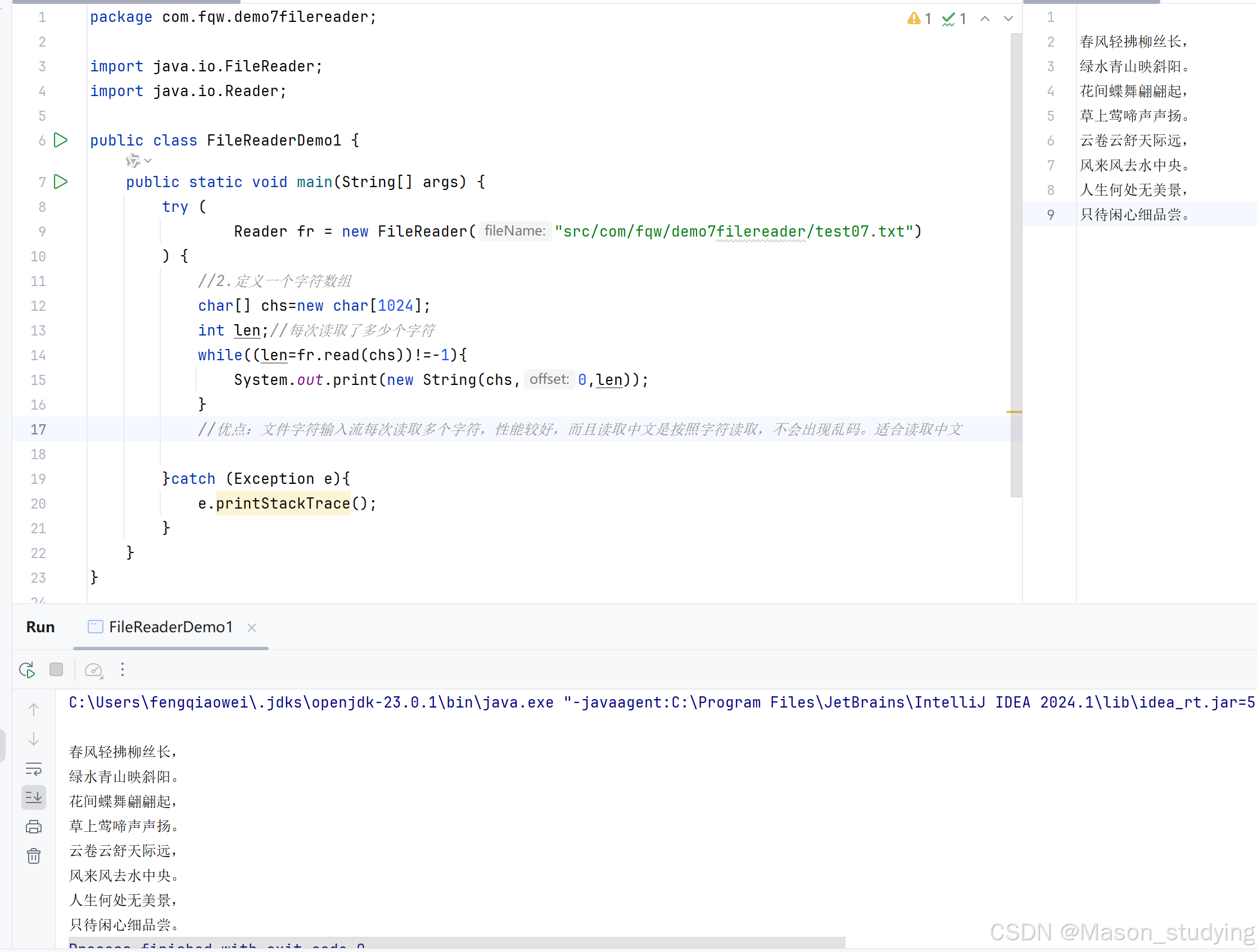Screen dimensions: 1257x952
Task: Clear console with the trash icon
Action: pyautogui.click(x=34, y=856)
